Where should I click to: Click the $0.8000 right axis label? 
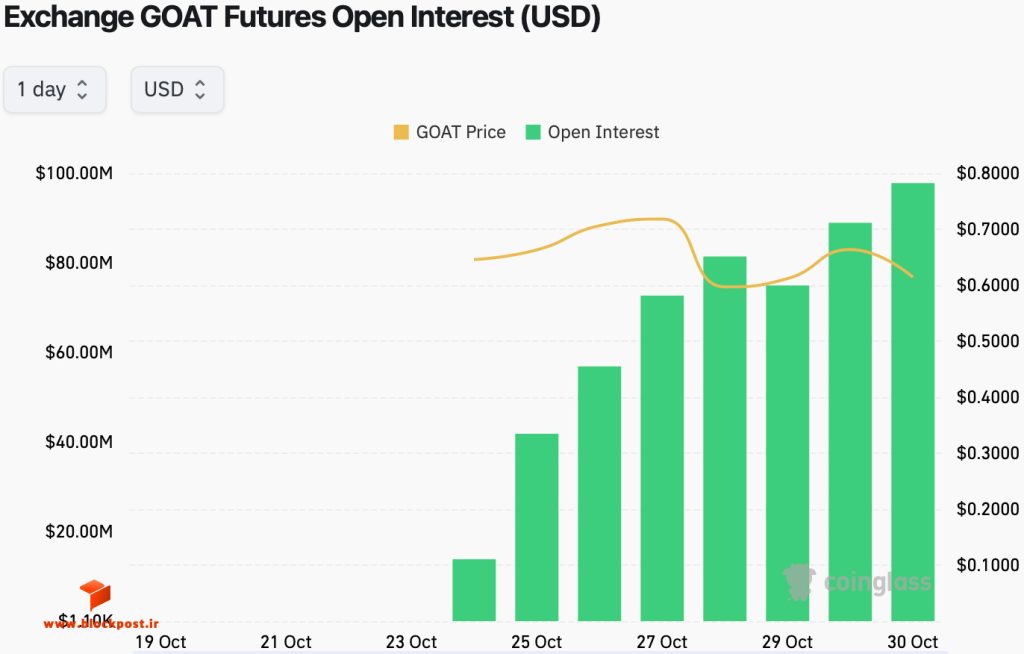tap(987, 173)
